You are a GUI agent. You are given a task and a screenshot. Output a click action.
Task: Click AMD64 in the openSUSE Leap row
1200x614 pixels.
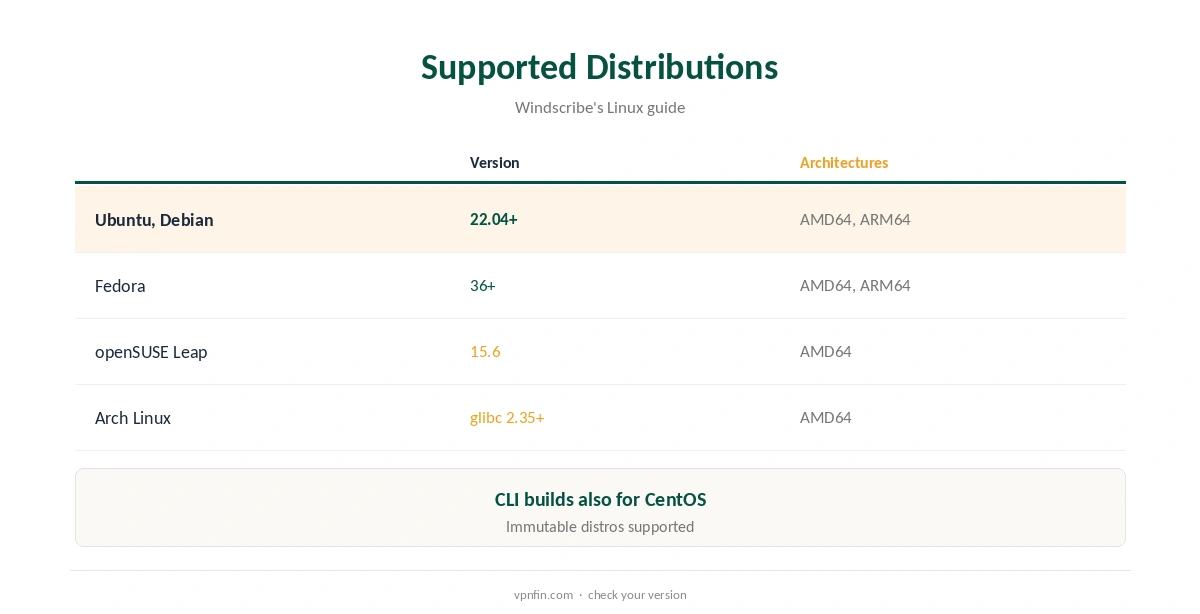click(826, 351)
